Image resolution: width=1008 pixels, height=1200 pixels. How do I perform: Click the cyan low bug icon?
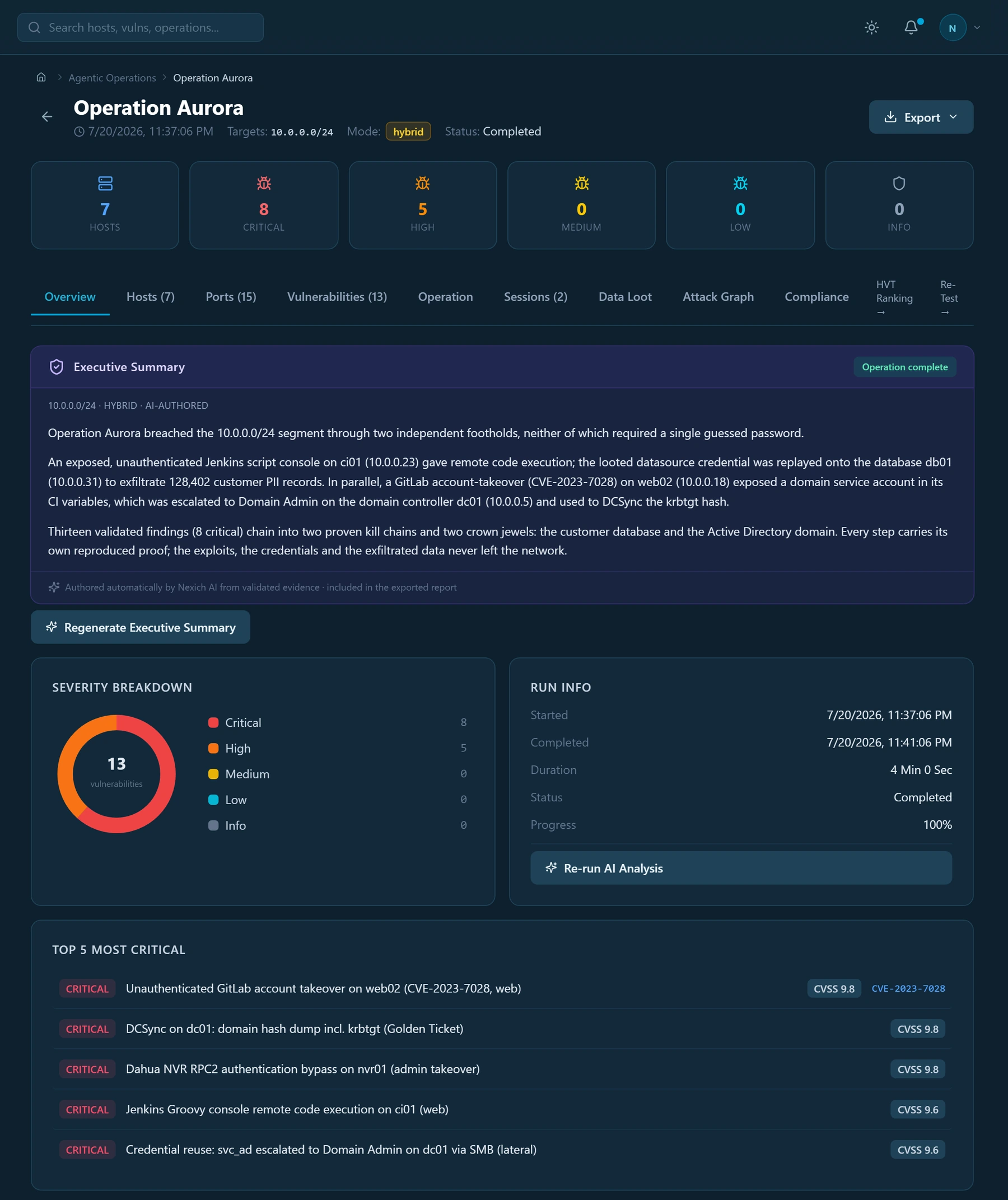[x=740, y=184]
